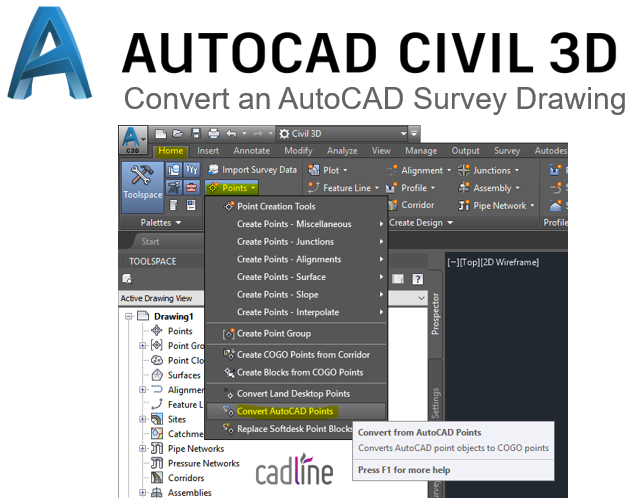635x498 pixels.
Task: Switch to the Output ribbon tab
Action: click(465, 151)
